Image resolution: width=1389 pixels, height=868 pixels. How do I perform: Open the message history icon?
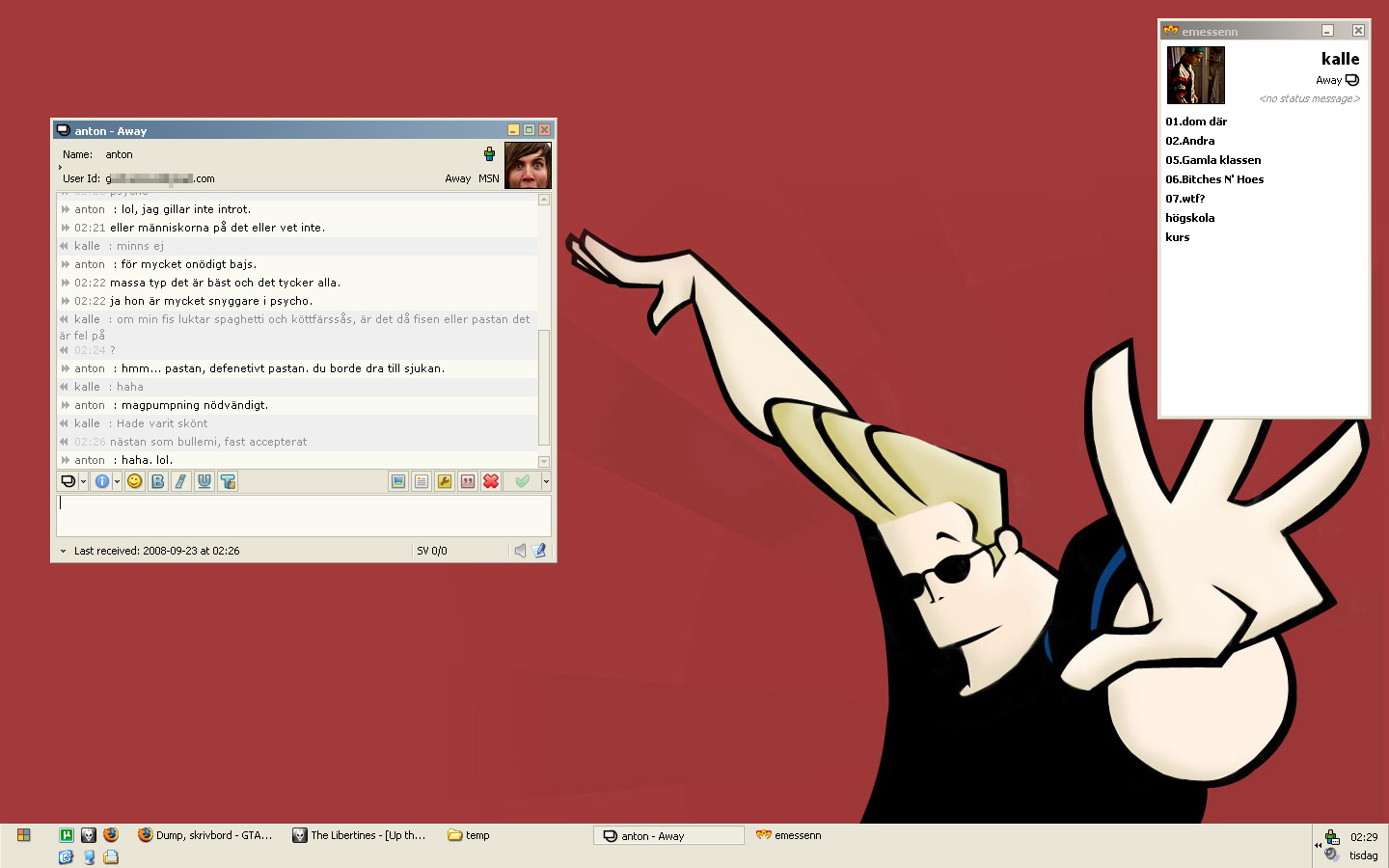click(422, 481)
